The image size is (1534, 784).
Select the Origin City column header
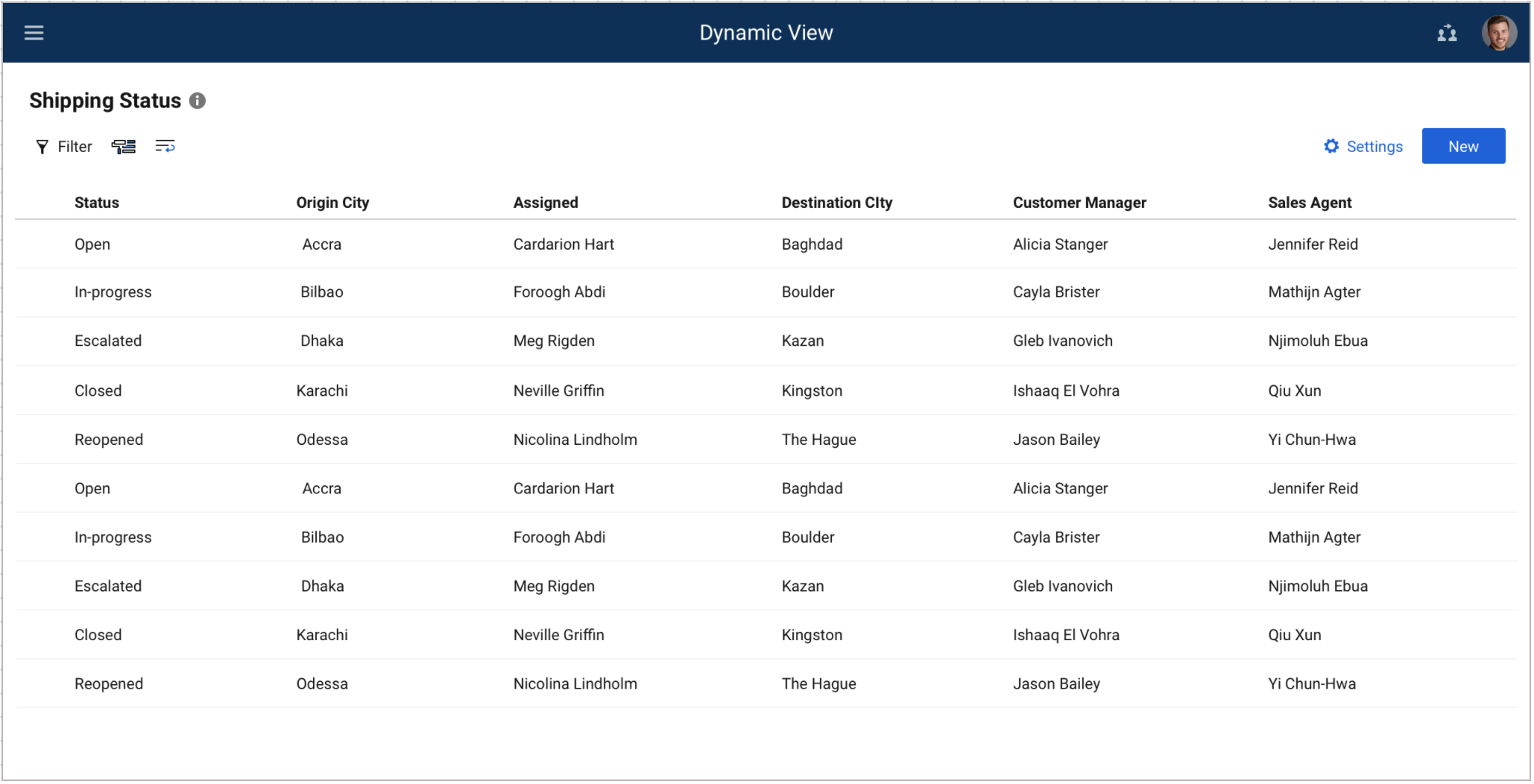tap(332, 203)
